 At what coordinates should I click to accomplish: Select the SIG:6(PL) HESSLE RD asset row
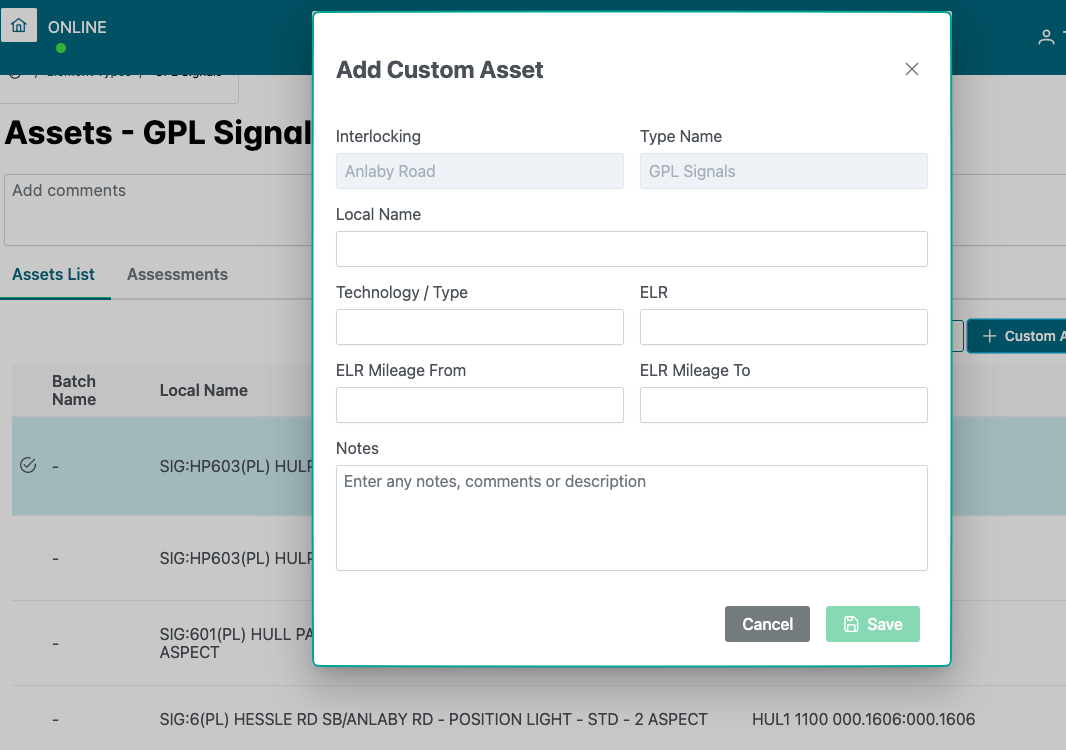click(433, 719)
